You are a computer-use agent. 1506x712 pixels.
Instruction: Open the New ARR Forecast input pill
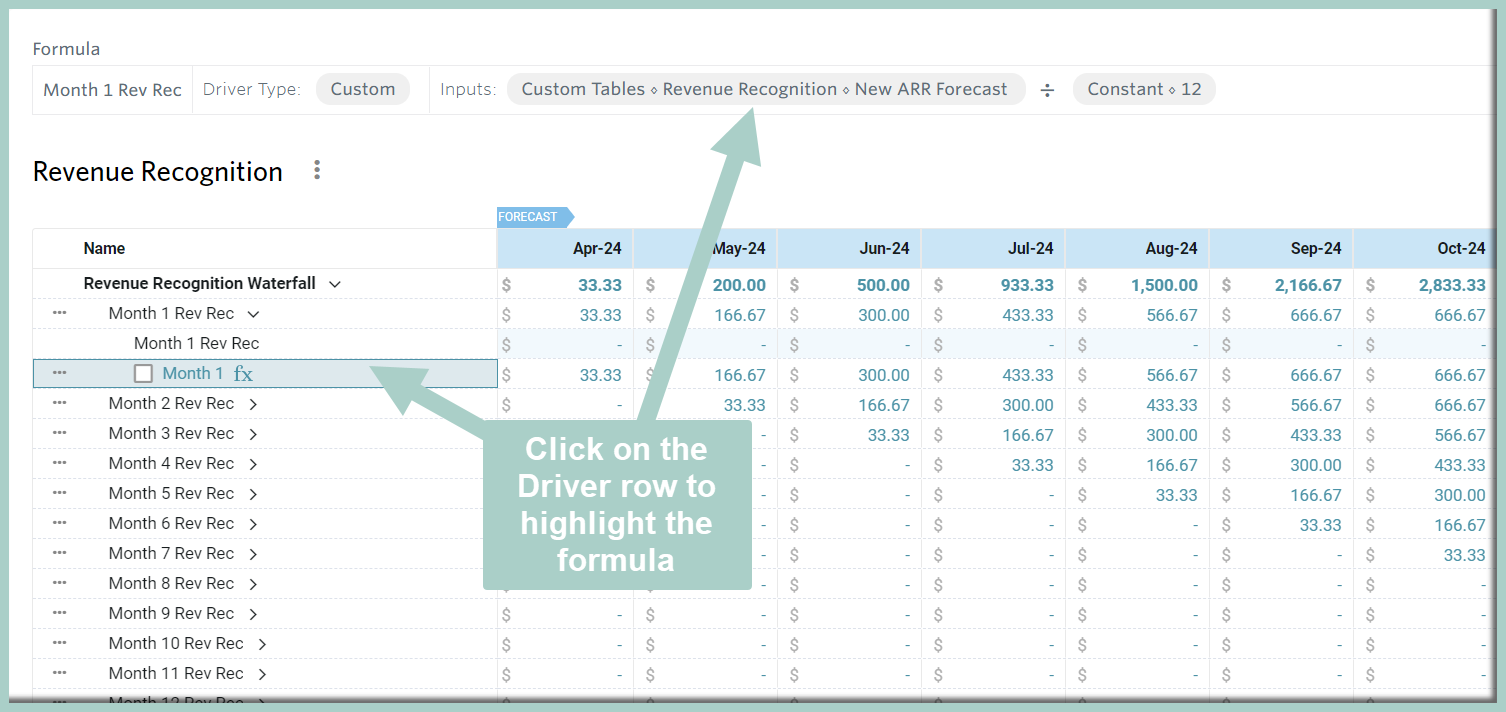767,88
